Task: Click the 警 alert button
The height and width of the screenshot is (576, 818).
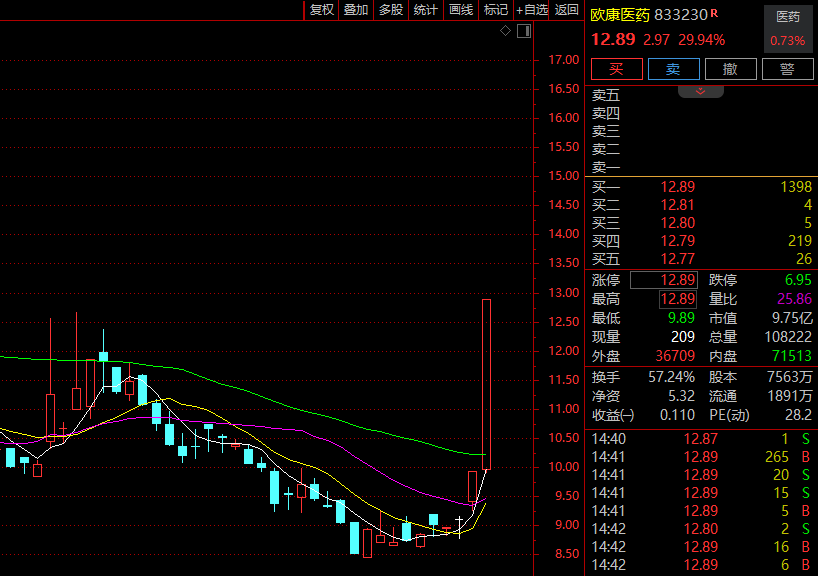Action: point(787,69)
